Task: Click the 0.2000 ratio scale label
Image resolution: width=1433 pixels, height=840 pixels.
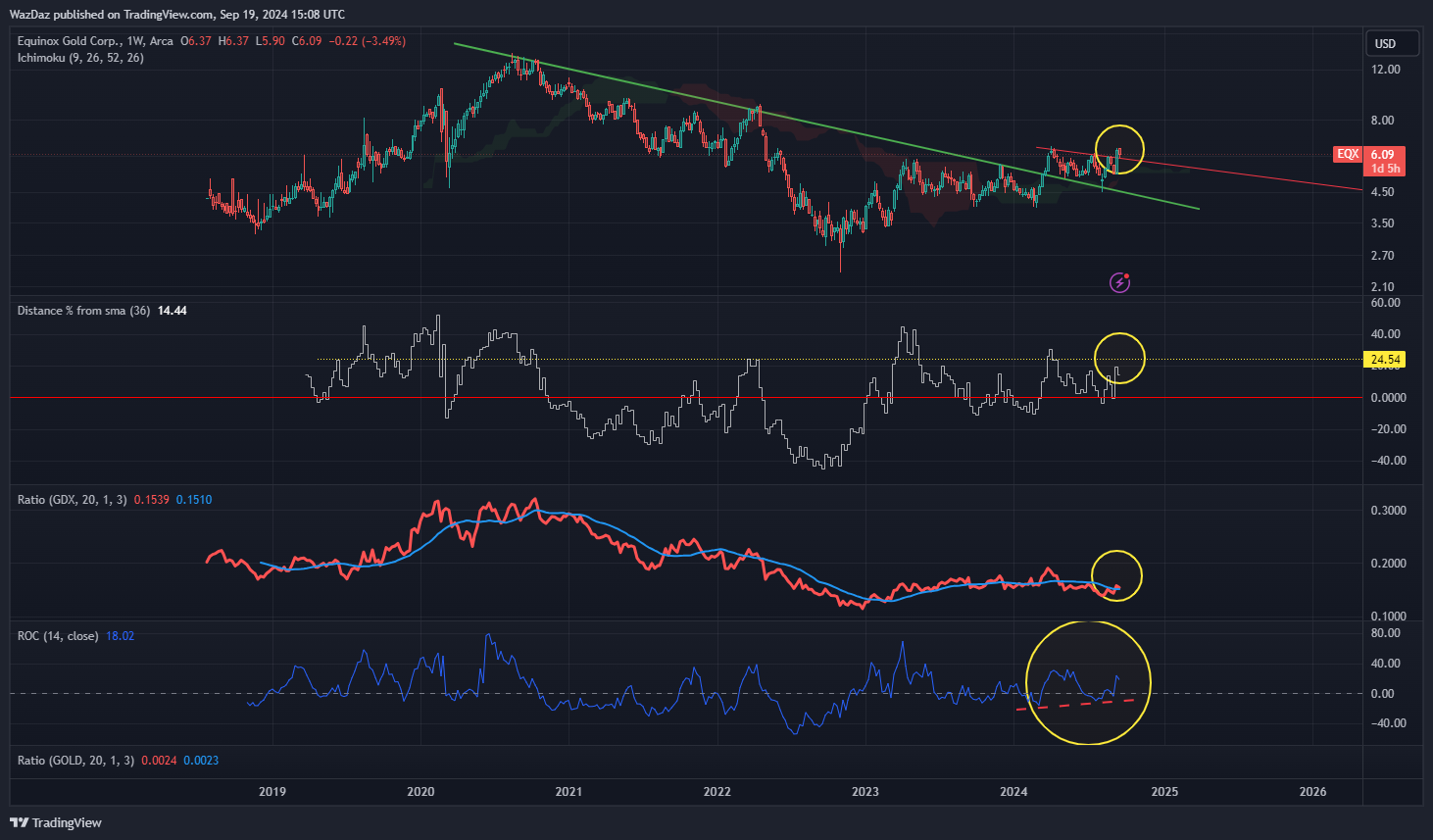Action: click(x=1388, y=564)
